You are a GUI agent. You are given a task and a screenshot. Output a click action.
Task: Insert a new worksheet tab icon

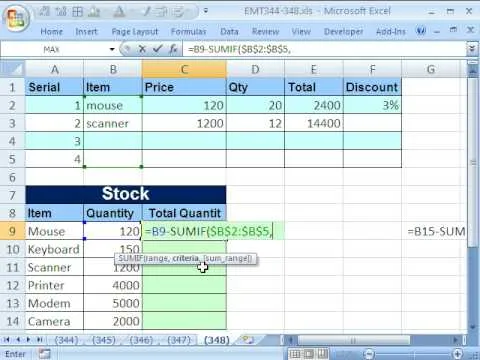(248, 340)
